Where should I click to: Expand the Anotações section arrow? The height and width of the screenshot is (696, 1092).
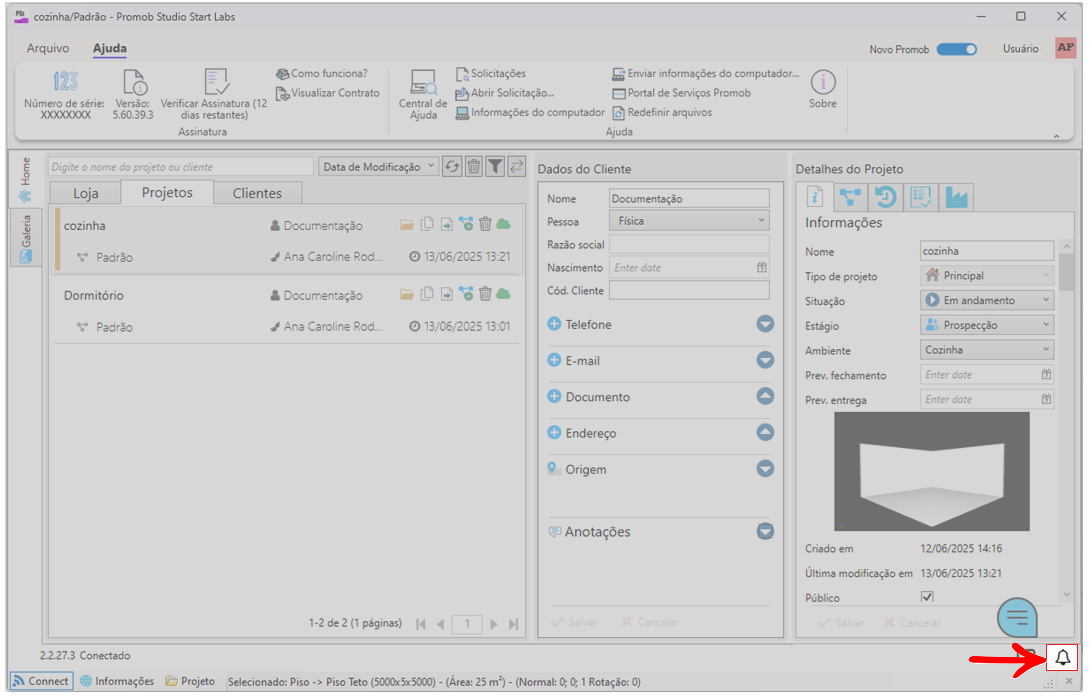tap(765, 532)
